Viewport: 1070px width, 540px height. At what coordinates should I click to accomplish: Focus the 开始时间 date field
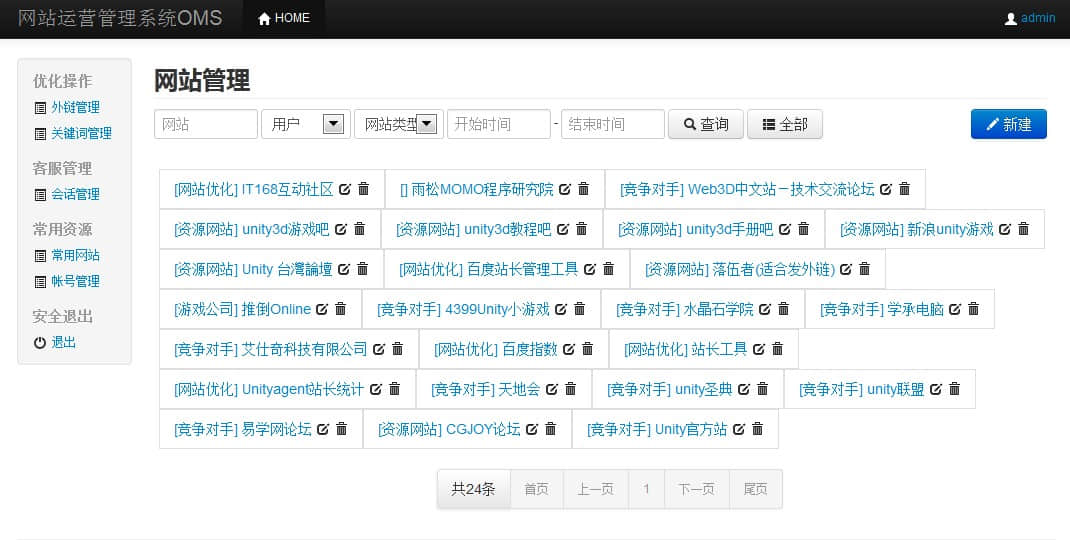click(x=499, y=124)
